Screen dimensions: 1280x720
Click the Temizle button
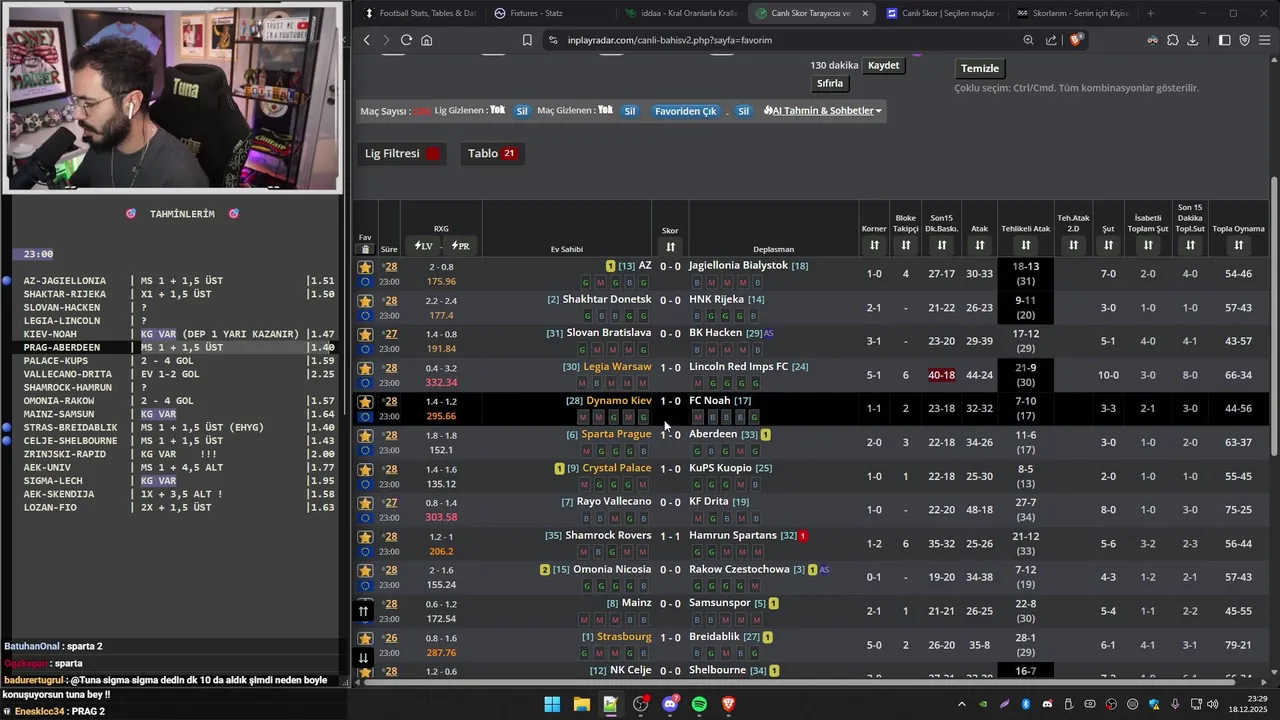point(980,68)
